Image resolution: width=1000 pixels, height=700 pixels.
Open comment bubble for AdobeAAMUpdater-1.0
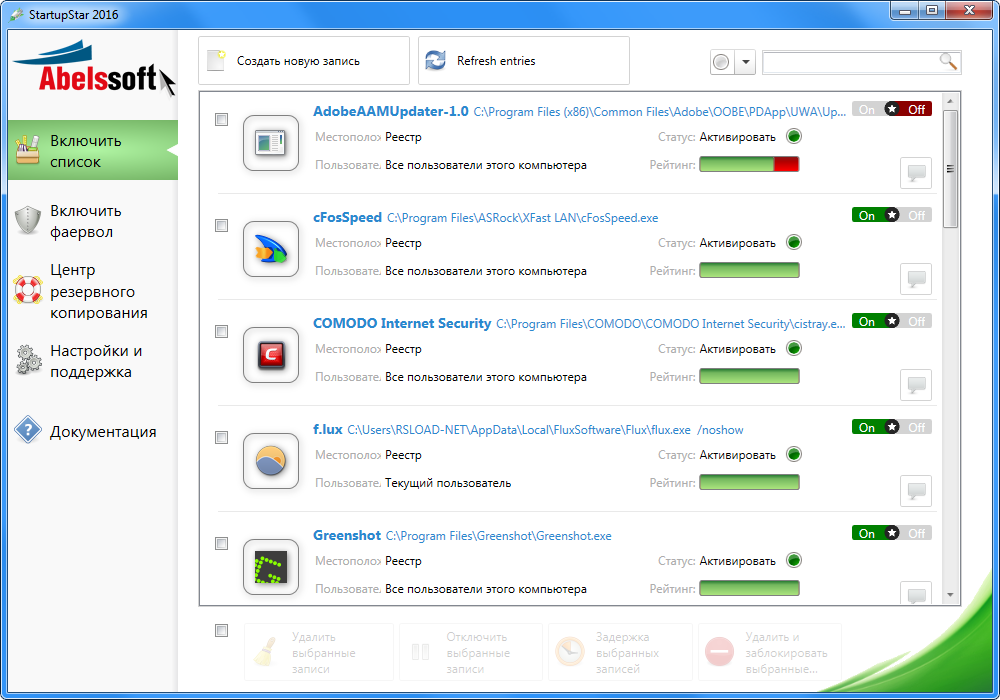916,173
